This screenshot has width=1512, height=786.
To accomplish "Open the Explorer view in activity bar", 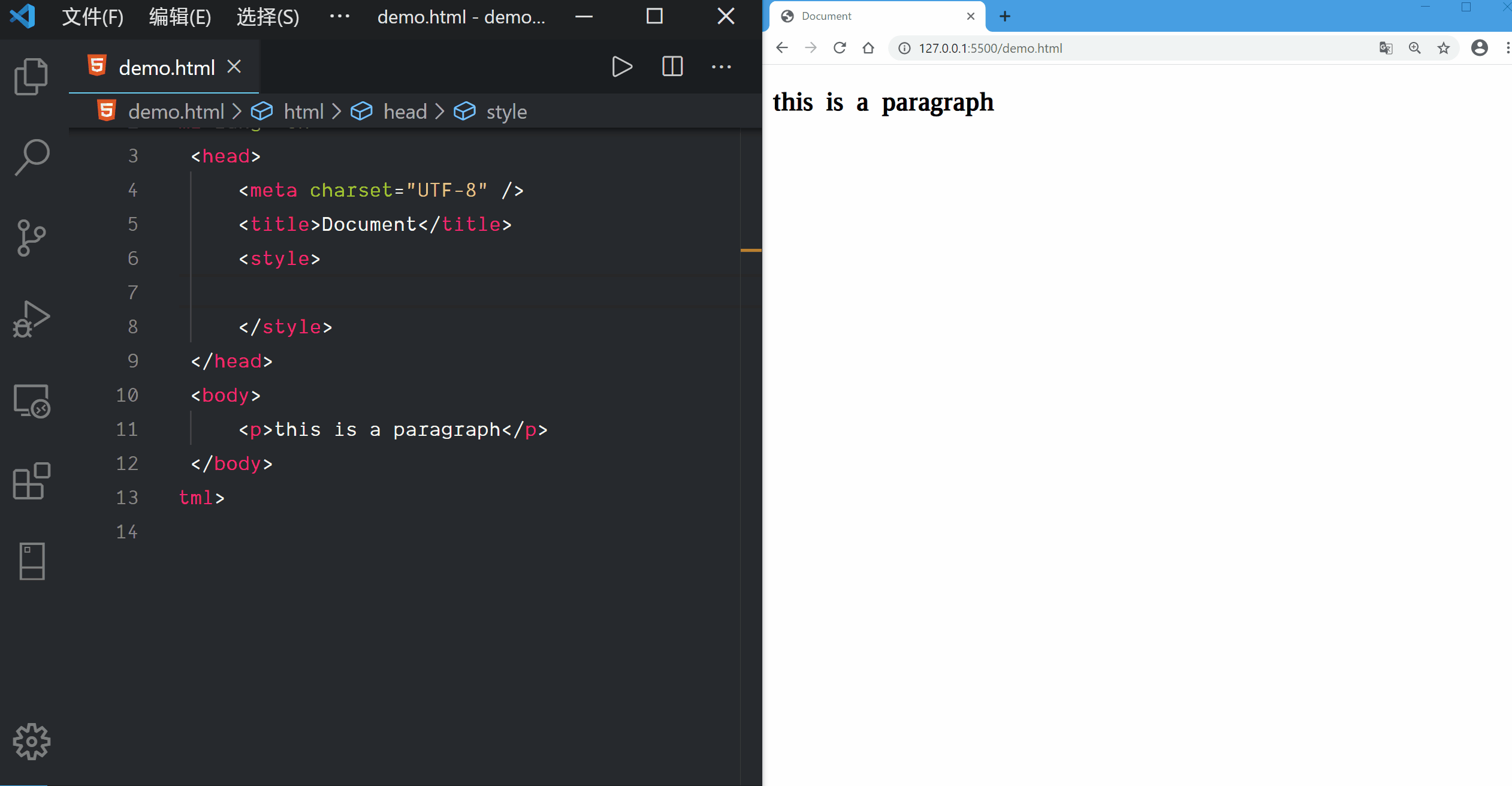I will (x=31, y=77).
